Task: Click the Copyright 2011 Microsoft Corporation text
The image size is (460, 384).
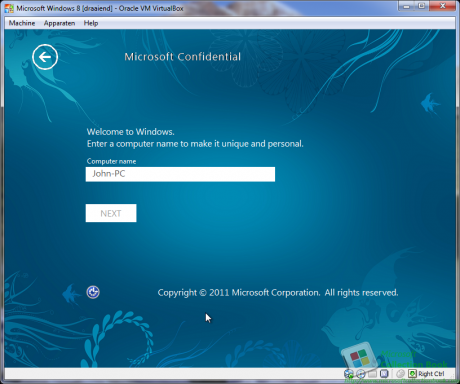Action: tap(278, 293)
